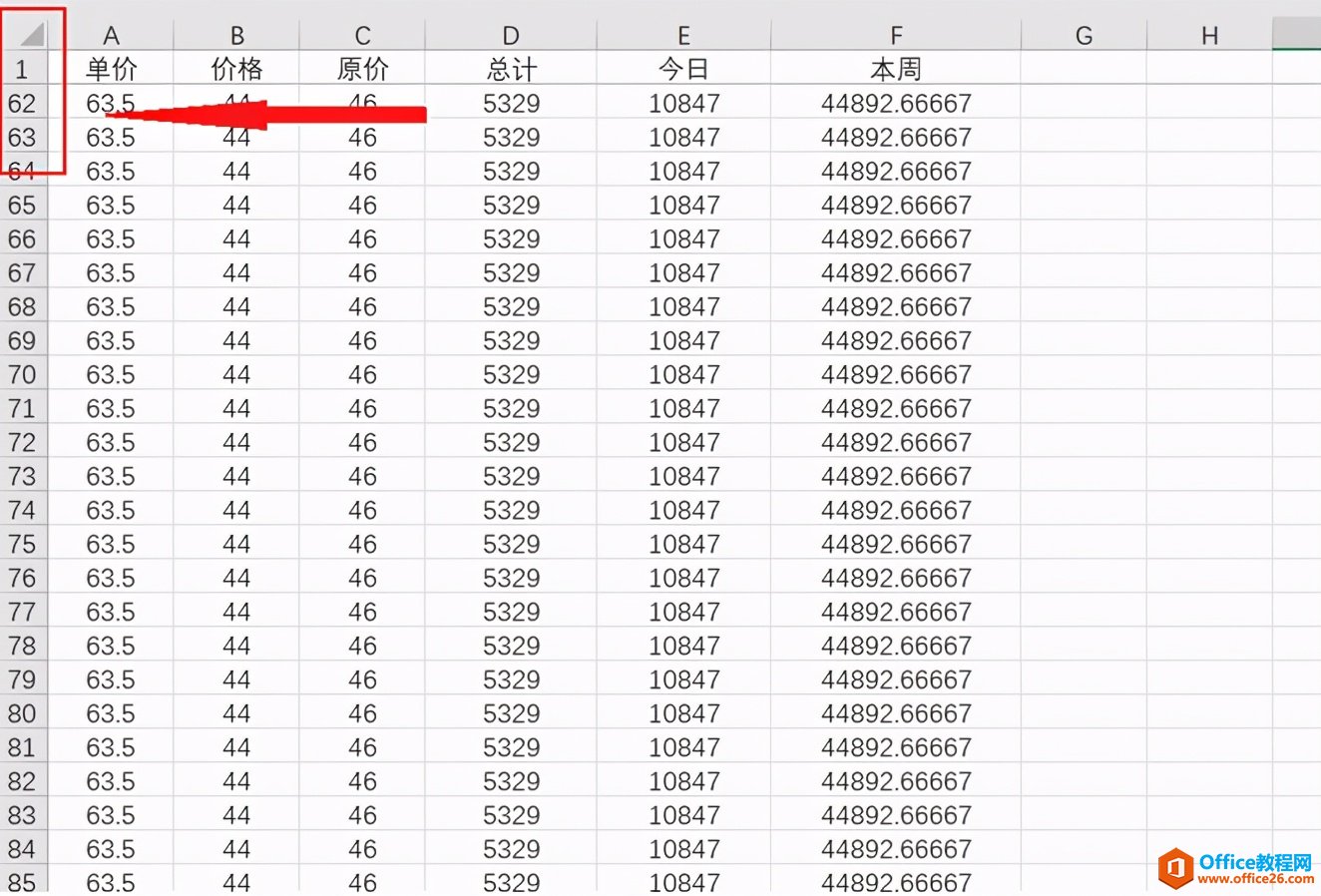Select cell 44 in row 73
The height and width of the screenshot is (896, 1321).
coord(236,476)
